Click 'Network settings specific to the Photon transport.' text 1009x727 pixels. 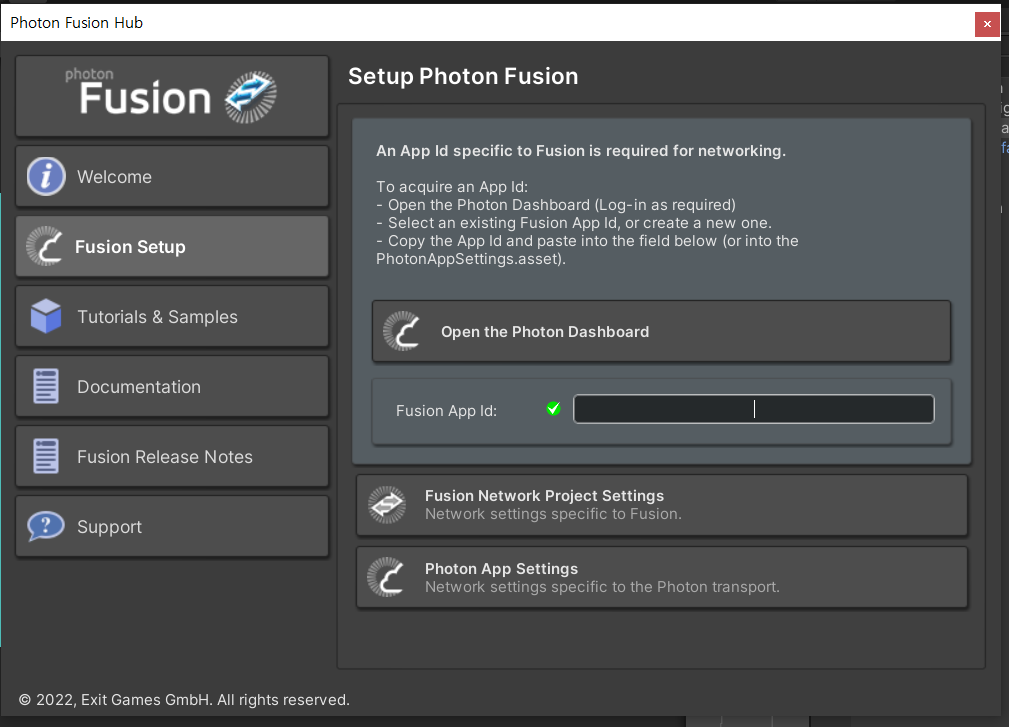point(602,587)
